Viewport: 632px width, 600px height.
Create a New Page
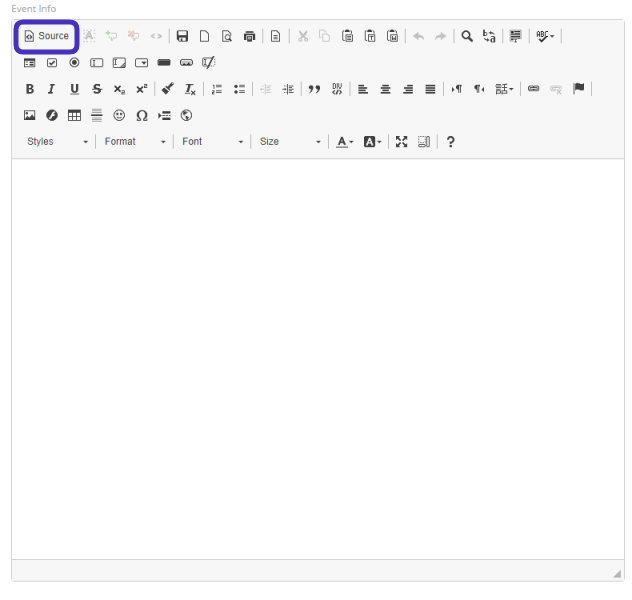[x=204, y=36]
